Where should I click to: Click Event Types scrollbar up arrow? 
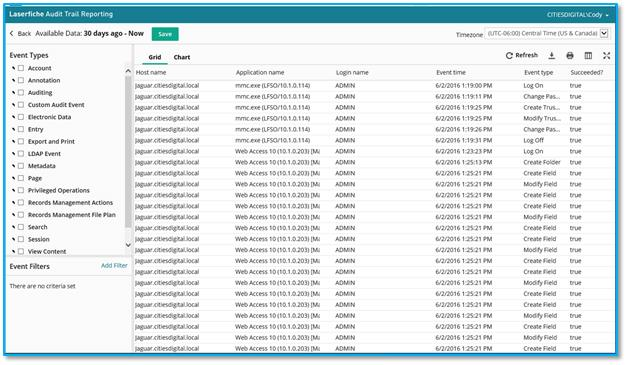click(x=128, y=71)
